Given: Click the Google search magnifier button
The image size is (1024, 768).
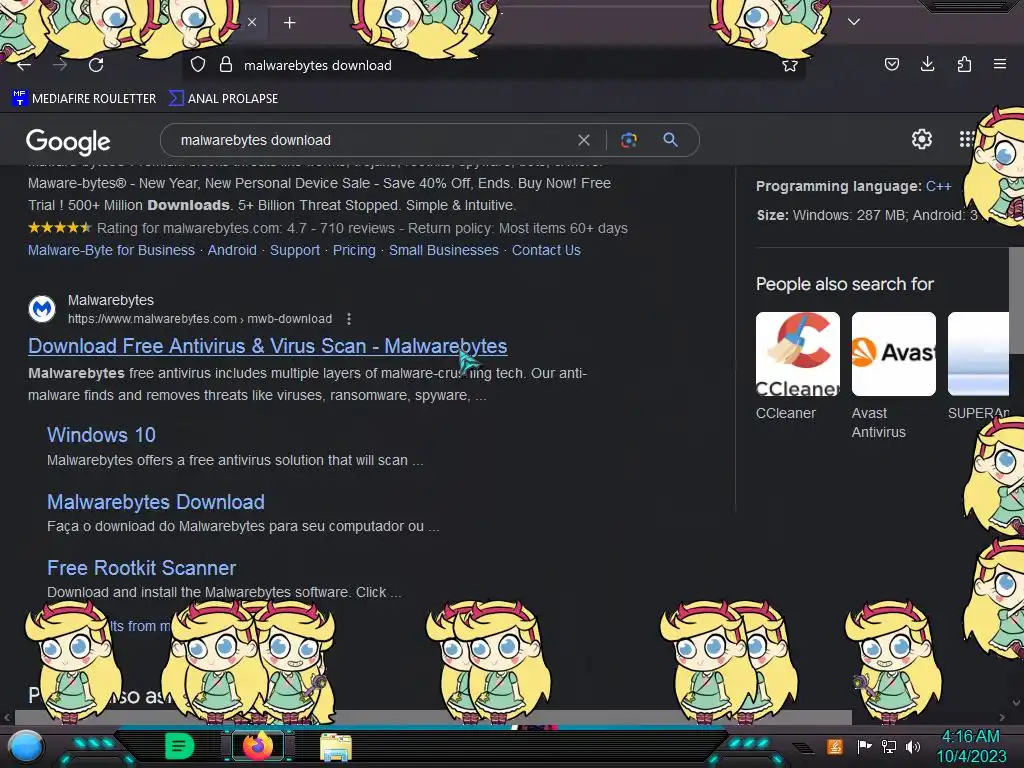Looking at the screenshot, I should (x=670, y=140).
